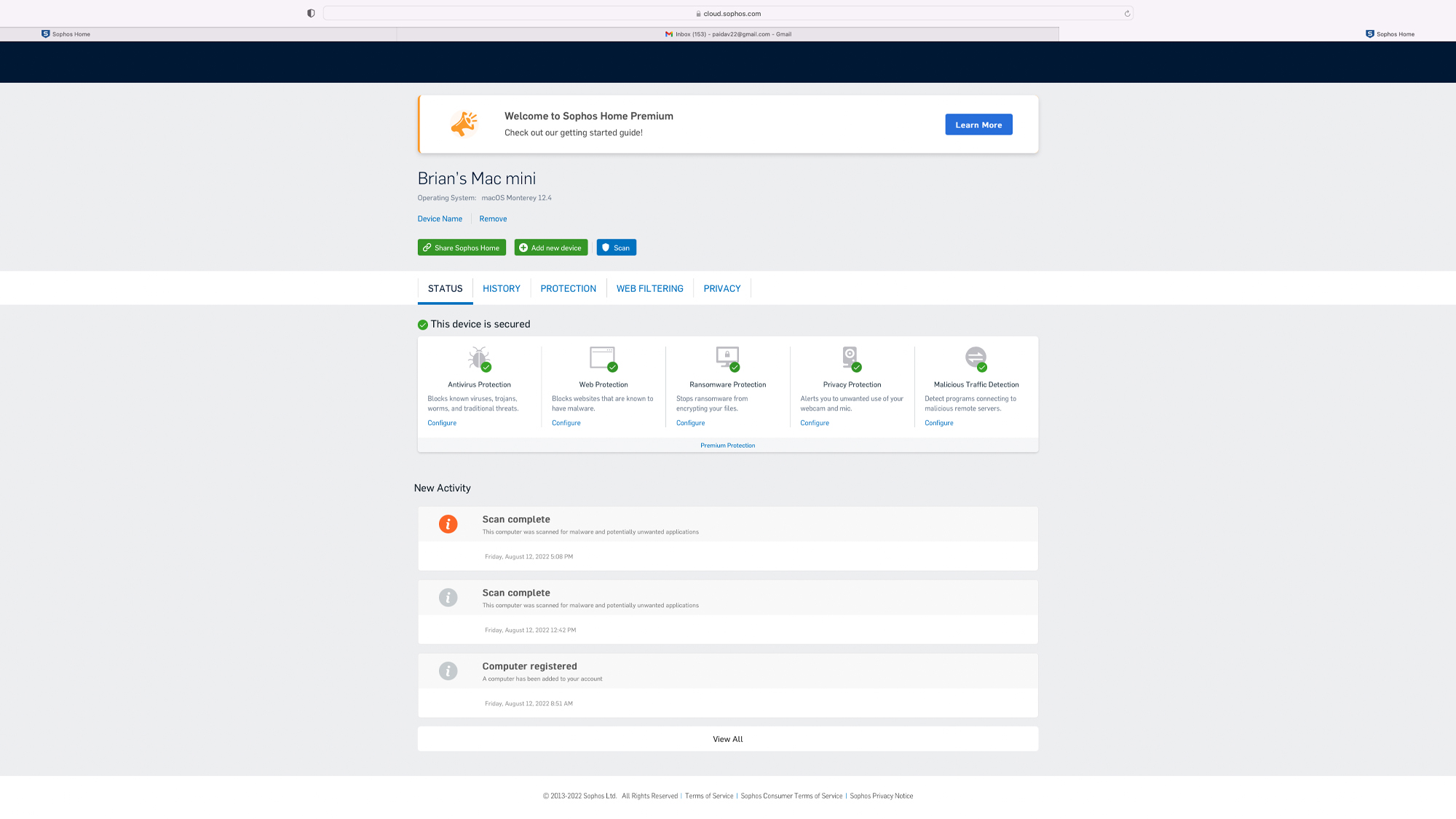The height and width of the screenshot is (819, 1456).
Task: Click the orange info icon on the first scan
Action: pos(448,524)
